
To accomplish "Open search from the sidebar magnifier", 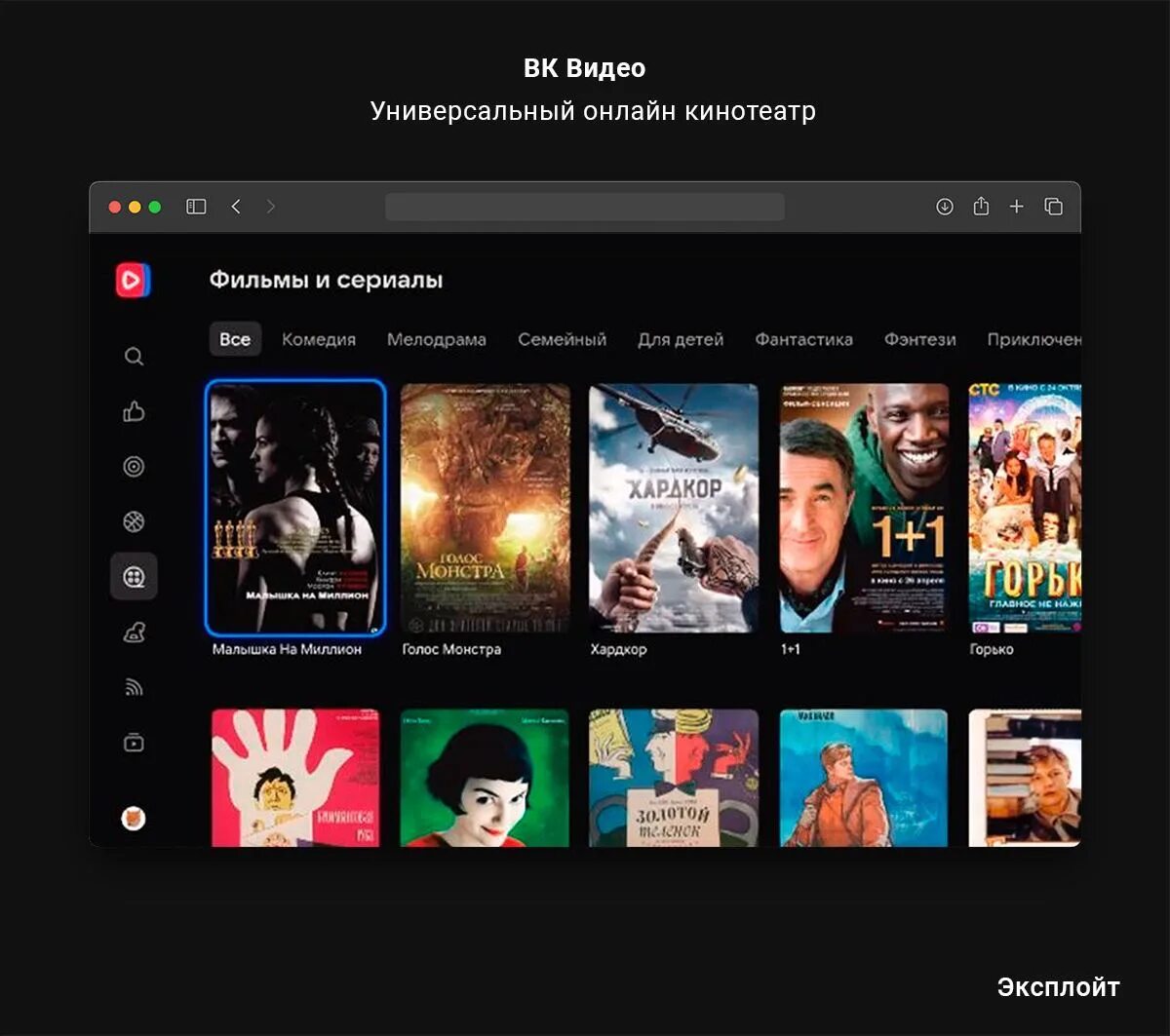I will [135, 357].
